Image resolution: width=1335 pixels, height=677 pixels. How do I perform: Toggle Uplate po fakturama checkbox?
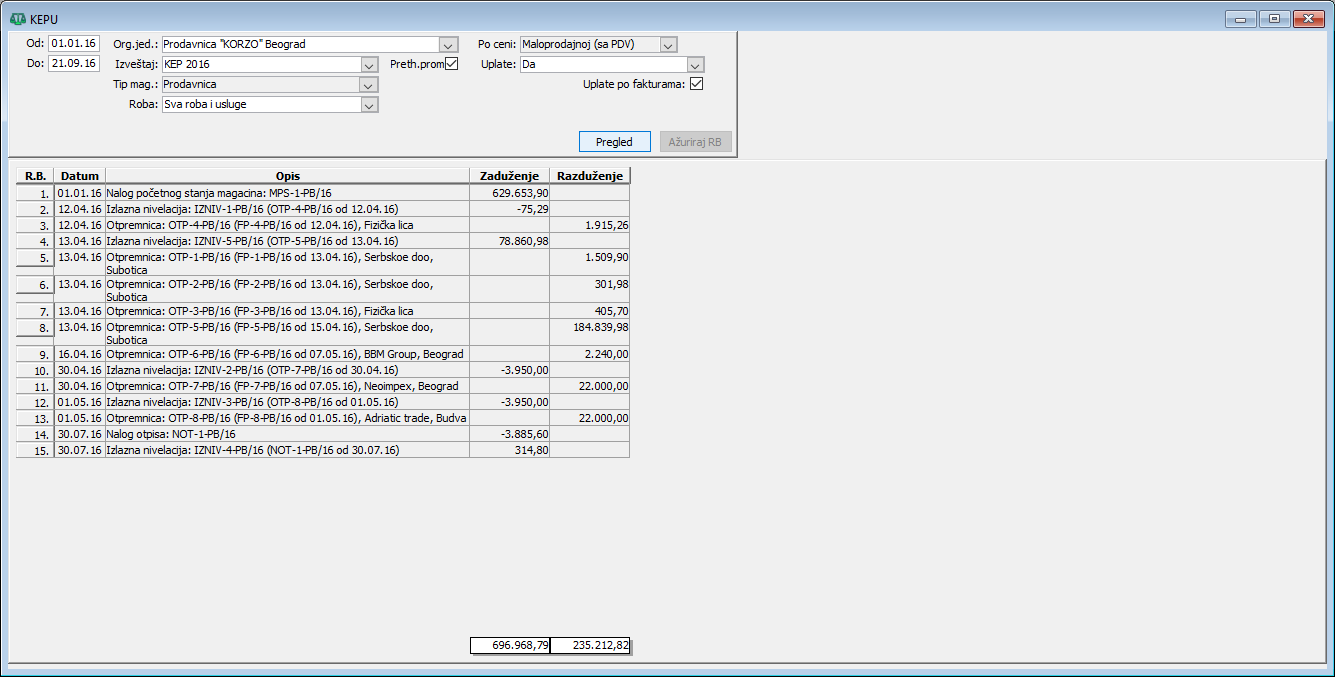point(697,84)
